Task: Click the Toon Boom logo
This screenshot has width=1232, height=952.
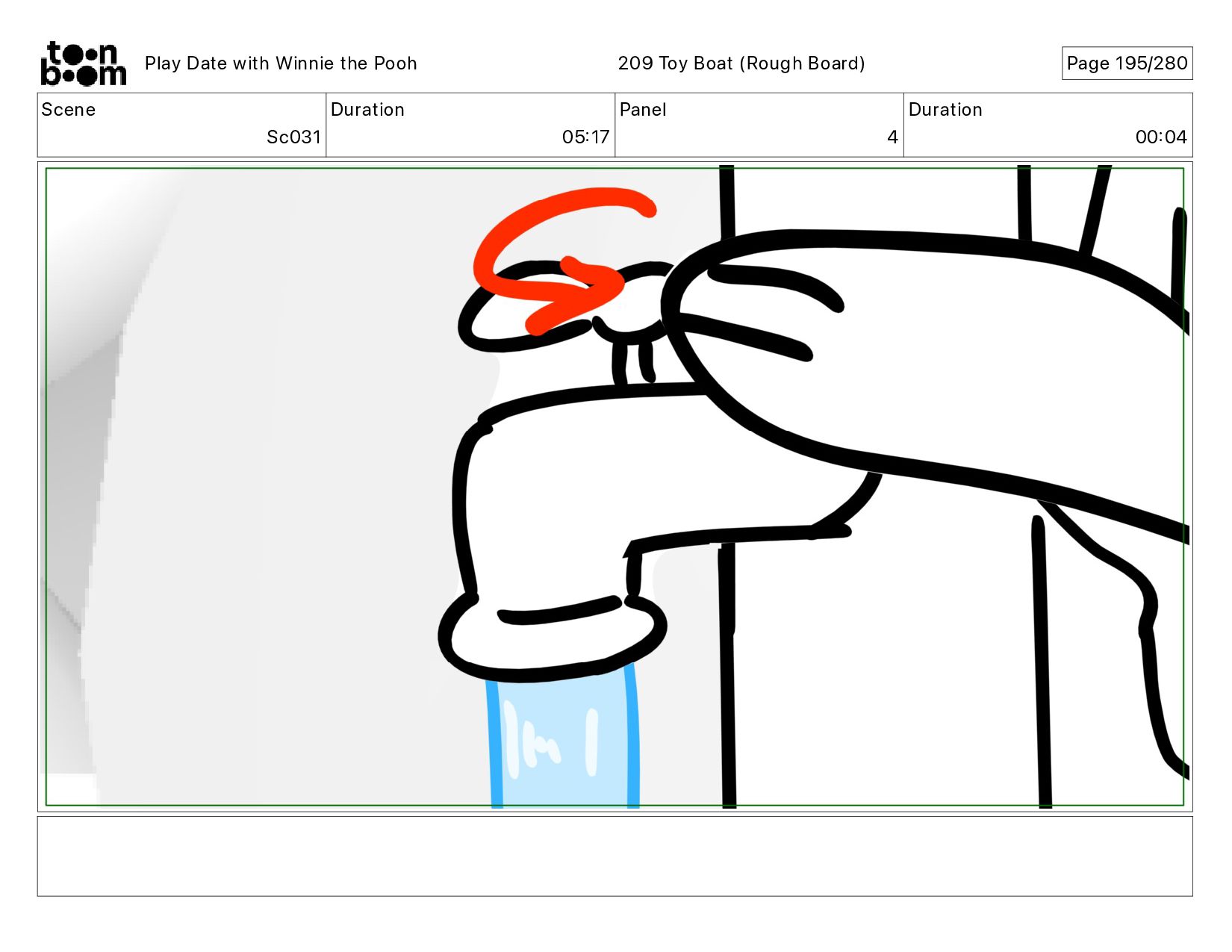Action: [x=83, y=63]
